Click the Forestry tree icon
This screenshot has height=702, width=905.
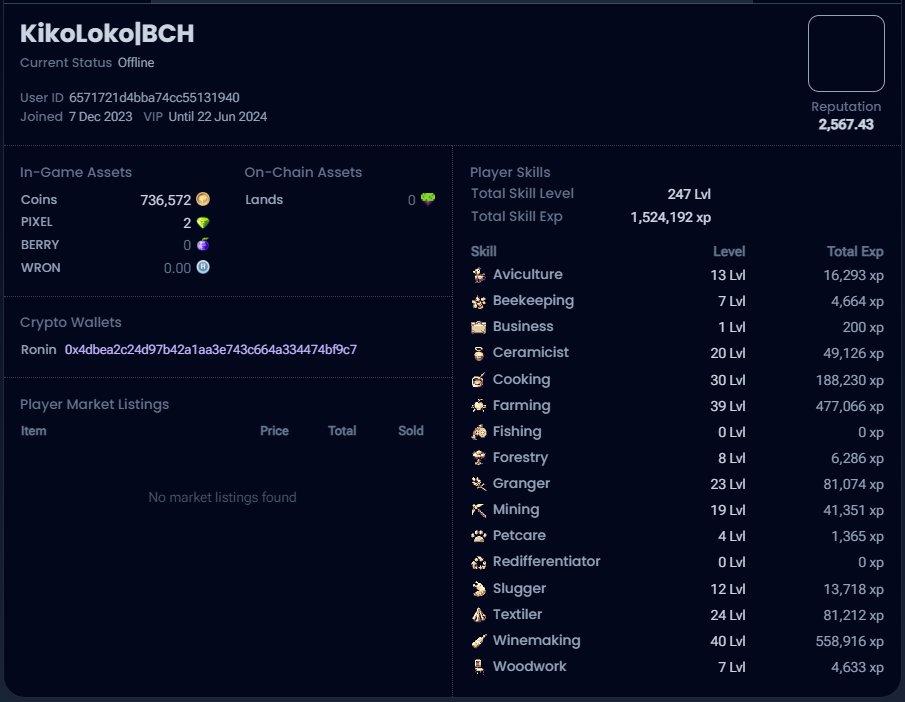478,458
